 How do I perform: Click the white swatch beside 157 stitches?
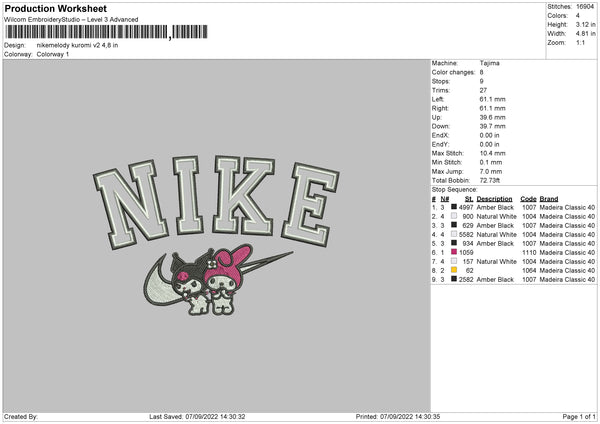(x=454, y=261)
